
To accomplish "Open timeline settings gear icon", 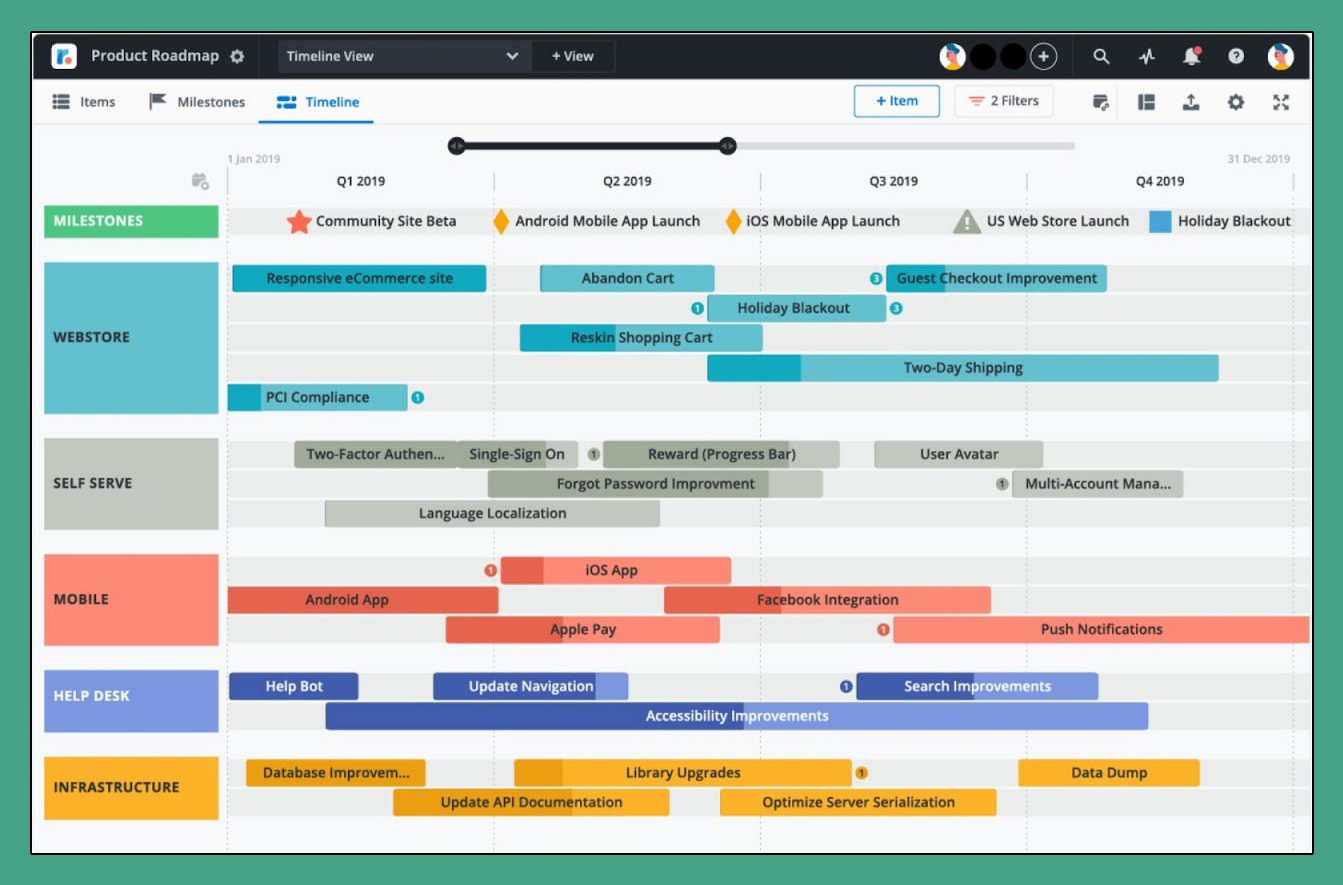I will 1236,102.
